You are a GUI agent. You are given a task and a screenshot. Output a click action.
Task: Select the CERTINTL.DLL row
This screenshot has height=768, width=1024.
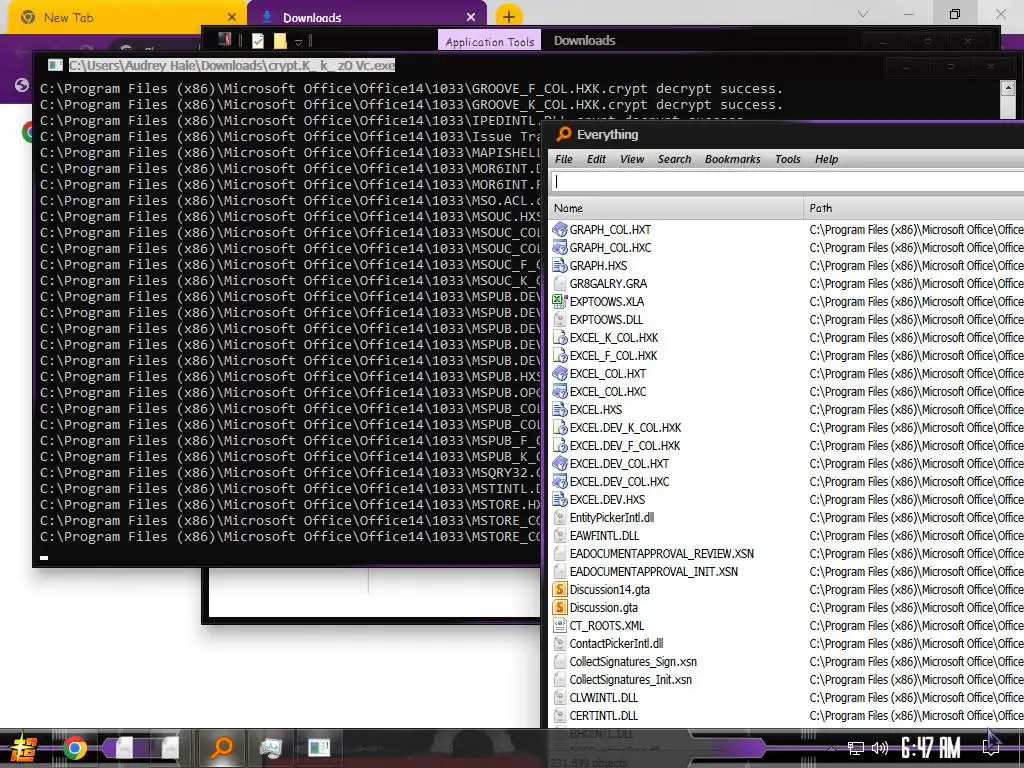tap(786, 716)
